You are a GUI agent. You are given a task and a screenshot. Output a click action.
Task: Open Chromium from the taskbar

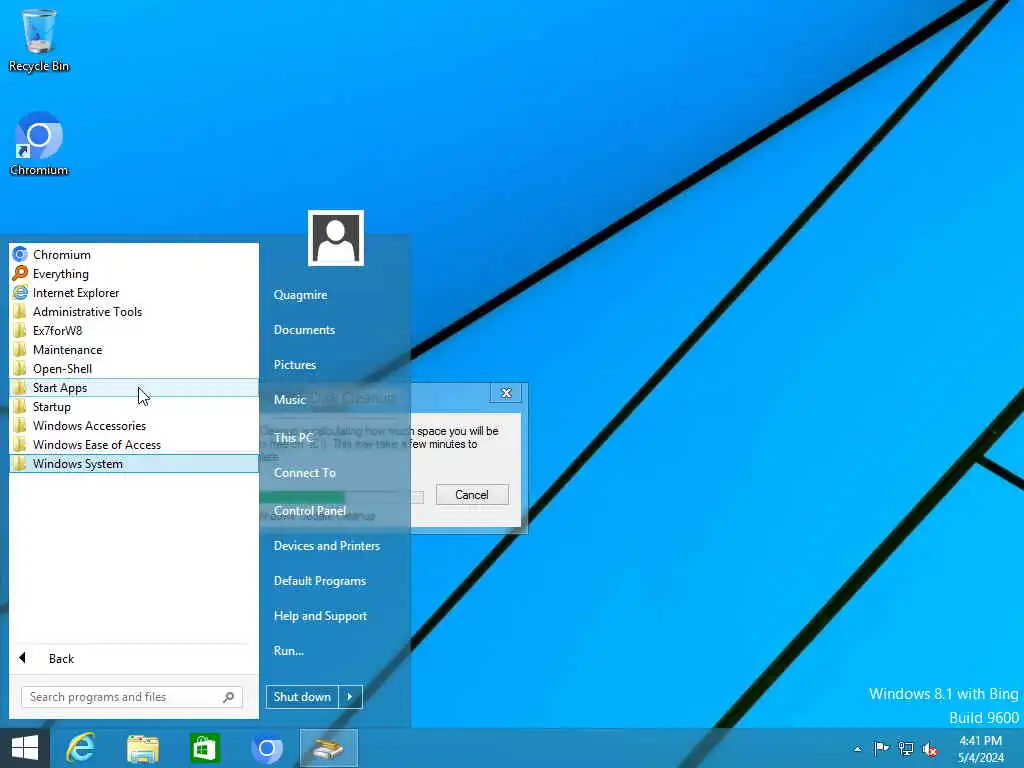pos(266,748)
